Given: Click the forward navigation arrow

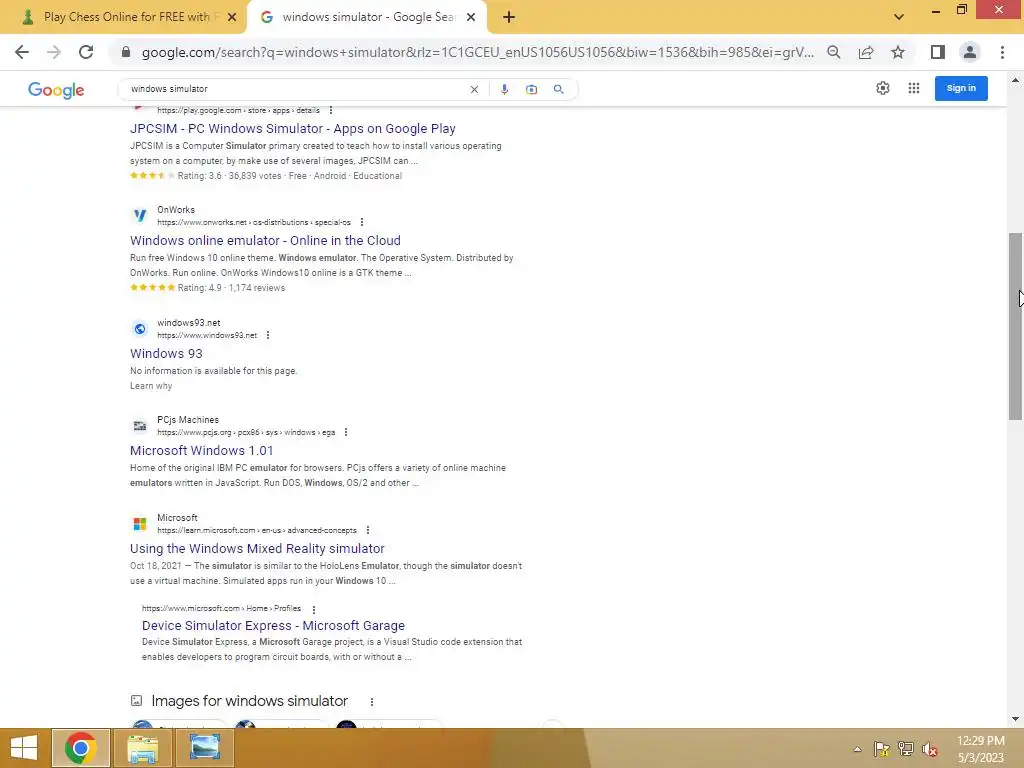Looking at the screenshot, I should (54, 52).
